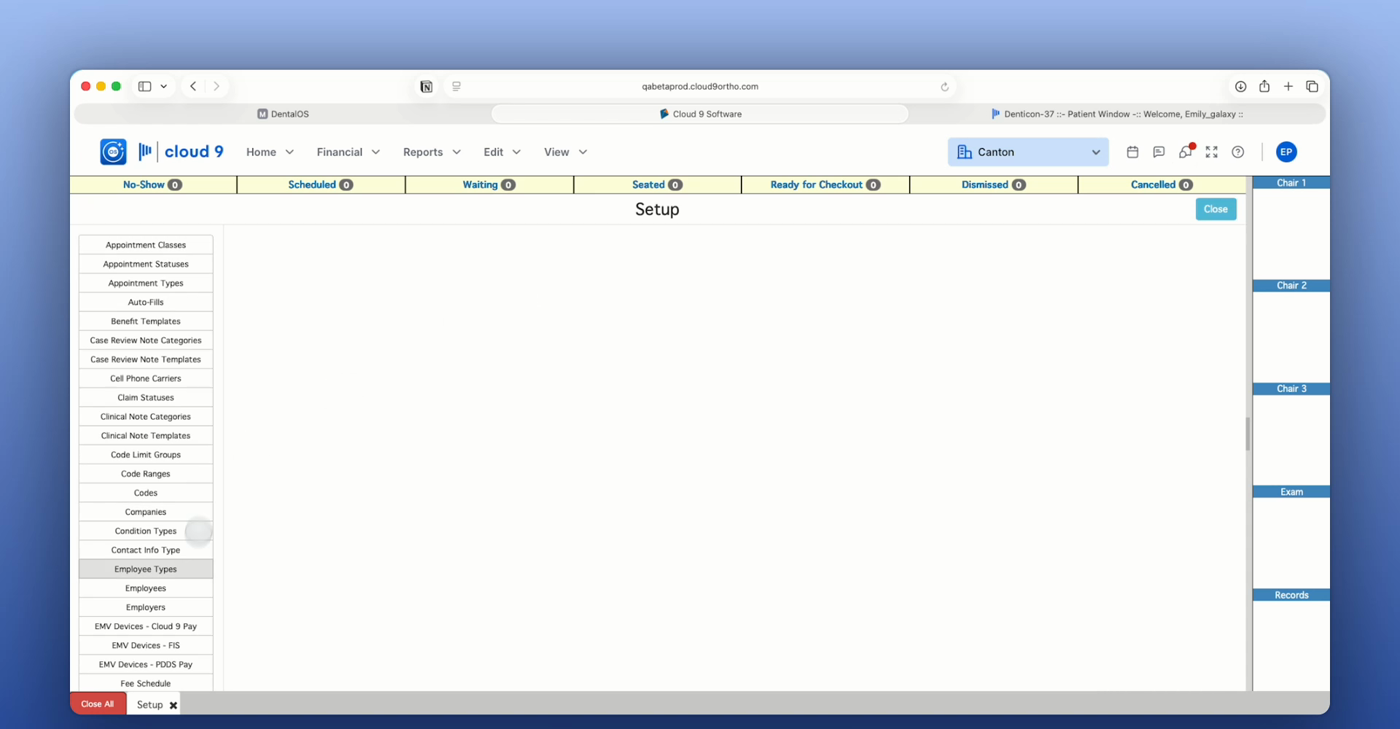This screenshot has height=729, width=1400.
Task: Reload the page in Safari
Action: [x=945, y=87]
